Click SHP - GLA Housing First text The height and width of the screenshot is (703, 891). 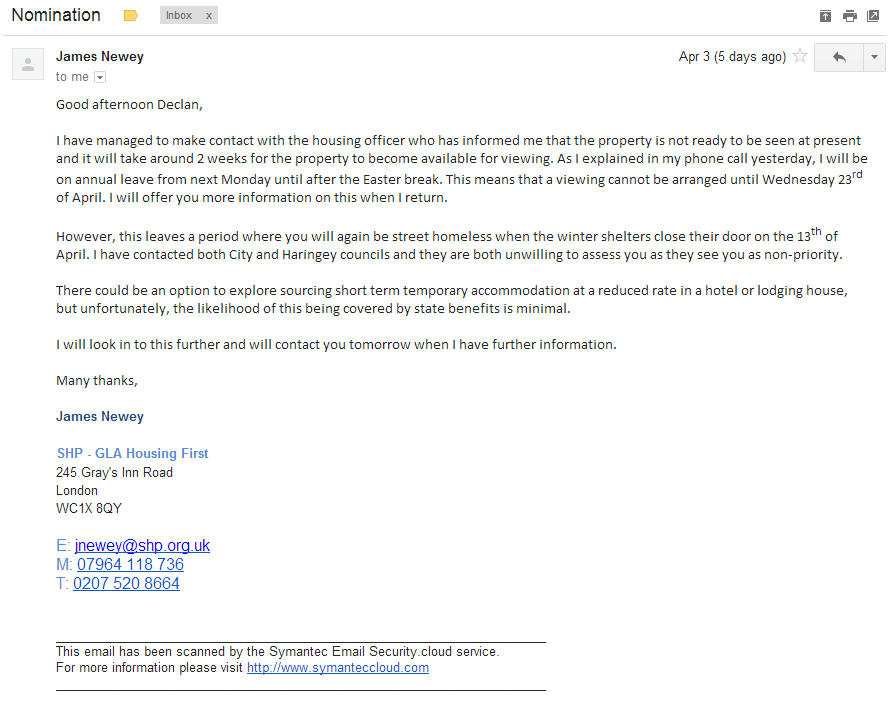pyautogui.click(x=132, y=453)
